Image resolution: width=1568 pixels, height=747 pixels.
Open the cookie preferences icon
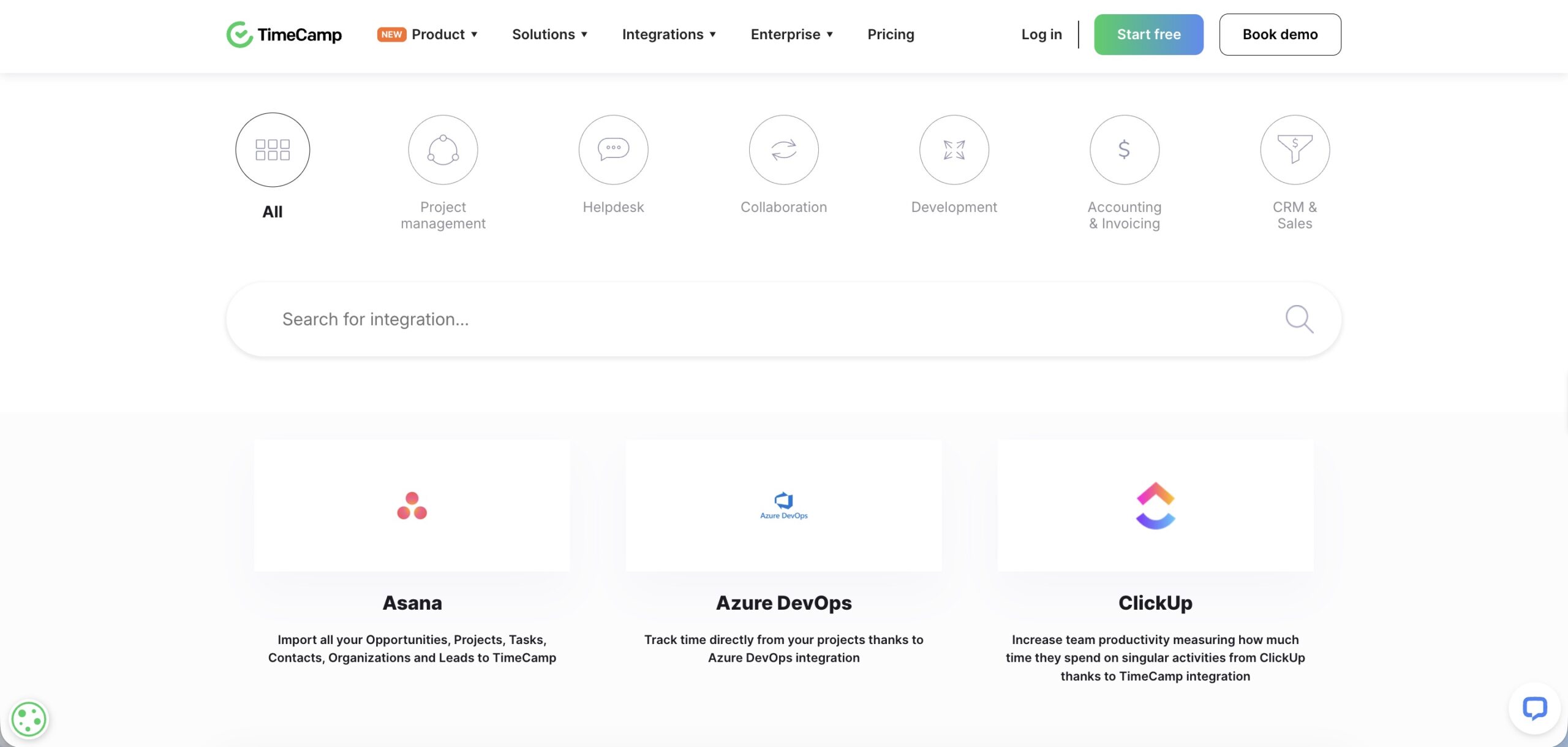(29, 719)
